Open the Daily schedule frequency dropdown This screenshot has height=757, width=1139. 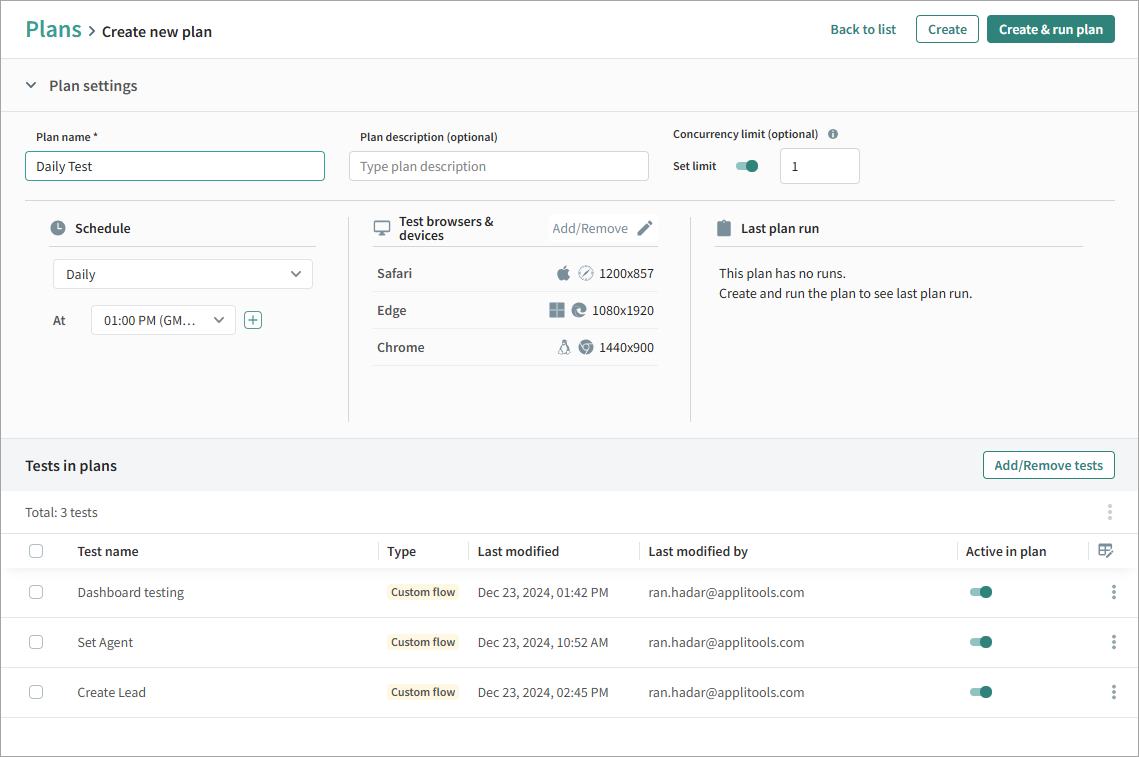tap(183, 274)
